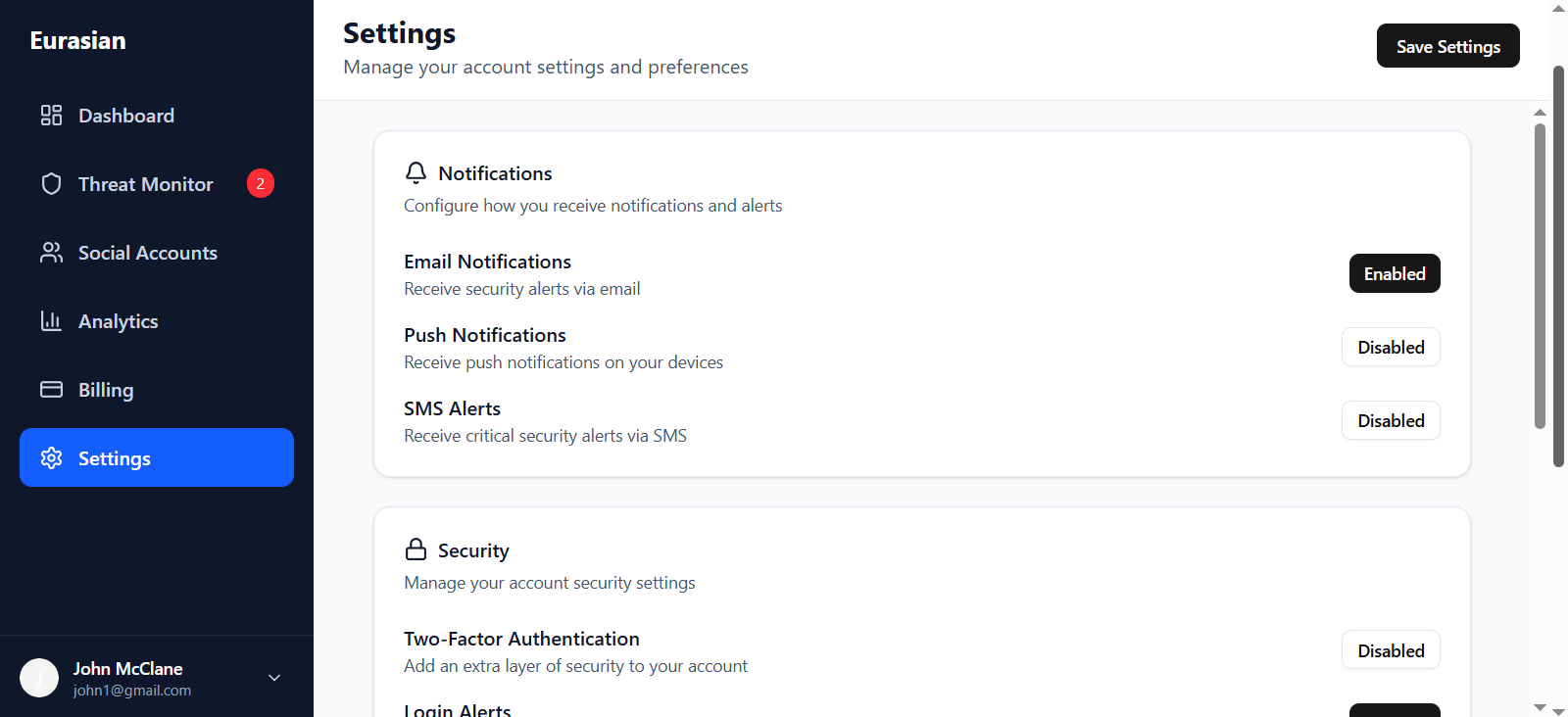Click the Social Accounts people icon
This screenshot has height=717, width=1568.
pos(51,253)
